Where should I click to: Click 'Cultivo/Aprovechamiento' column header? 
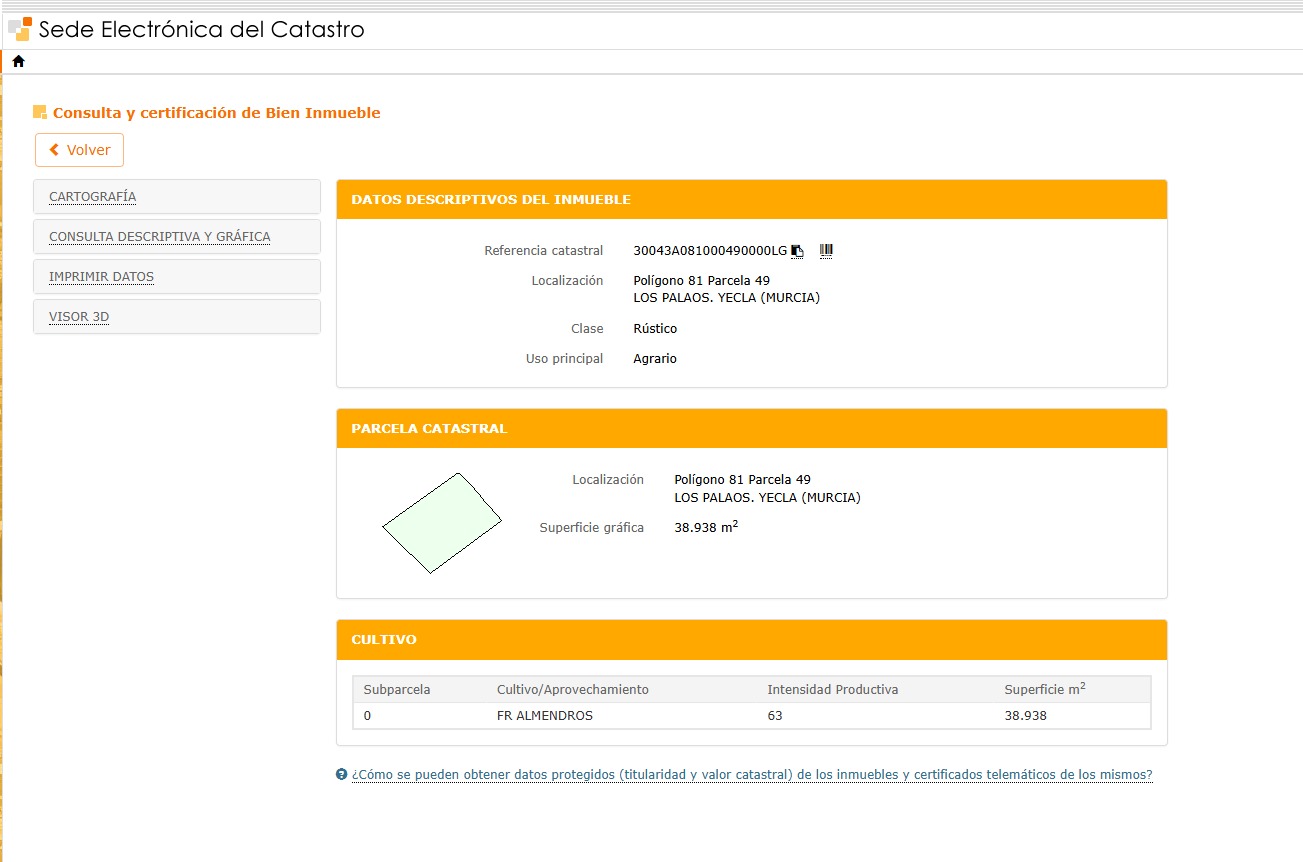click(x=573, y=690)
